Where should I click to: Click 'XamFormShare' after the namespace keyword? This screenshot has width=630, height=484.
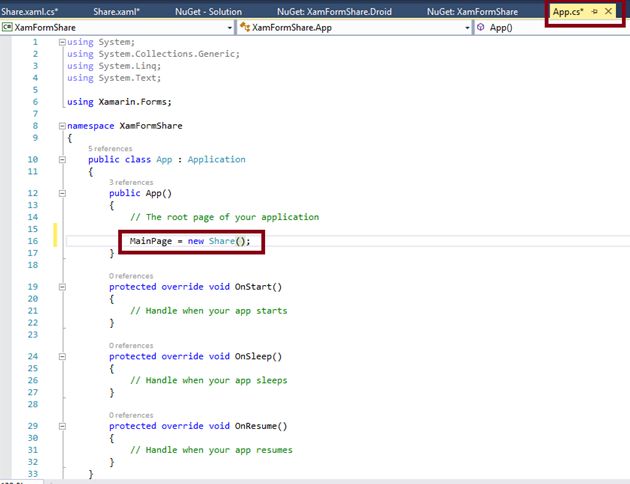pyautogui.click(x=151, y=126)
